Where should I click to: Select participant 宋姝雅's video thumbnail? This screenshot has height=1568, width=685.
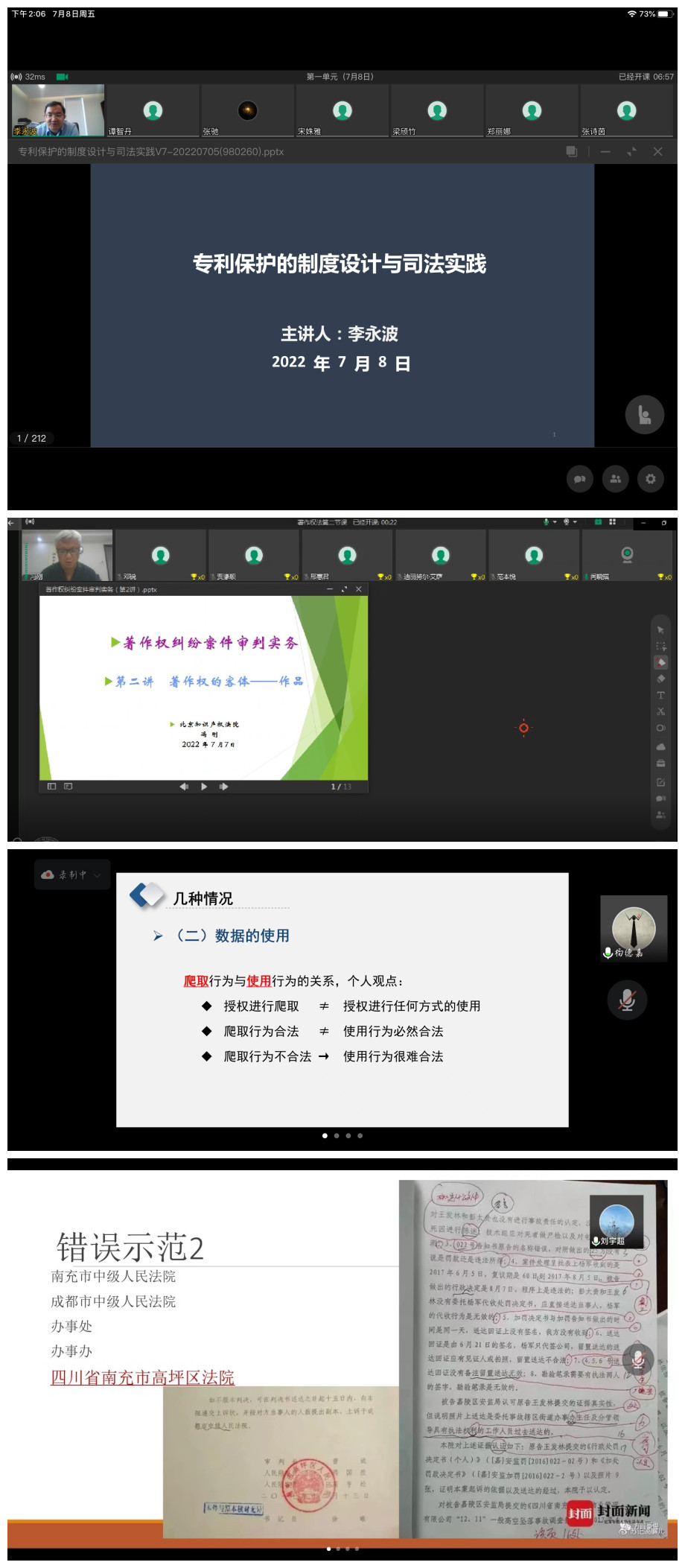(x=342, y=111)
